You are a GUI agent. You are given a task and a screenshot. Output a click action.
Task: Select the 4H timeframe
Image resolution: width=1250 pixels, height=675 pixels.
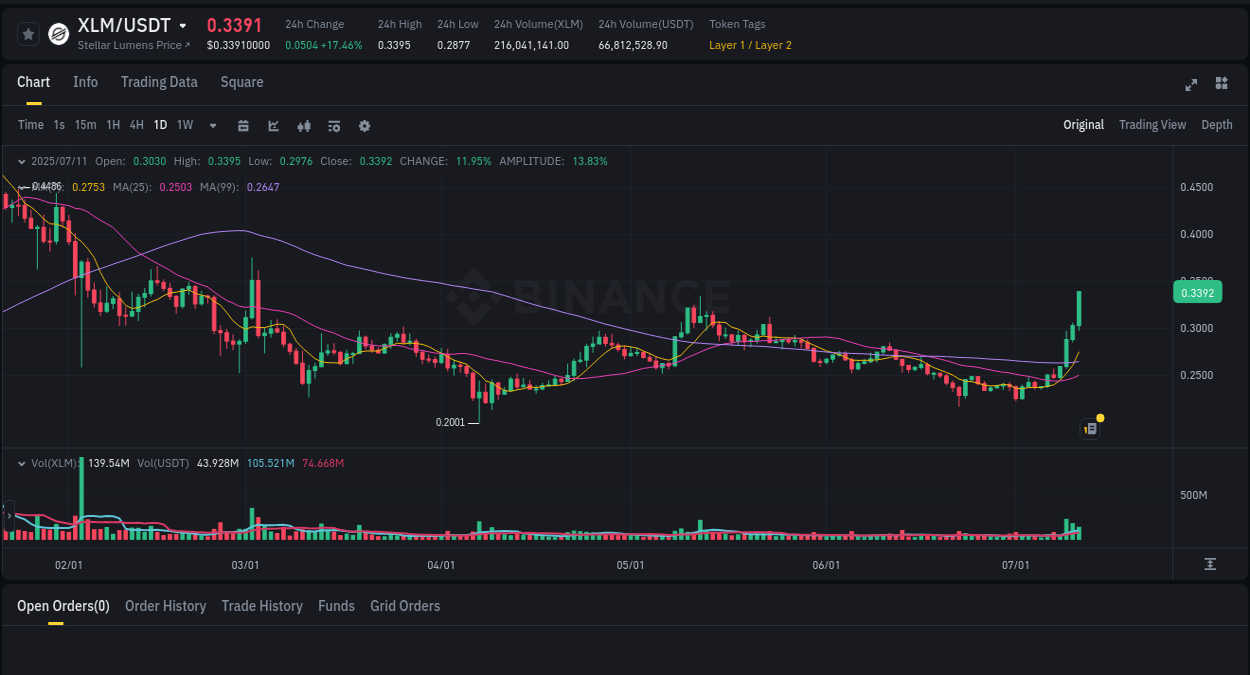pos(136,125)
